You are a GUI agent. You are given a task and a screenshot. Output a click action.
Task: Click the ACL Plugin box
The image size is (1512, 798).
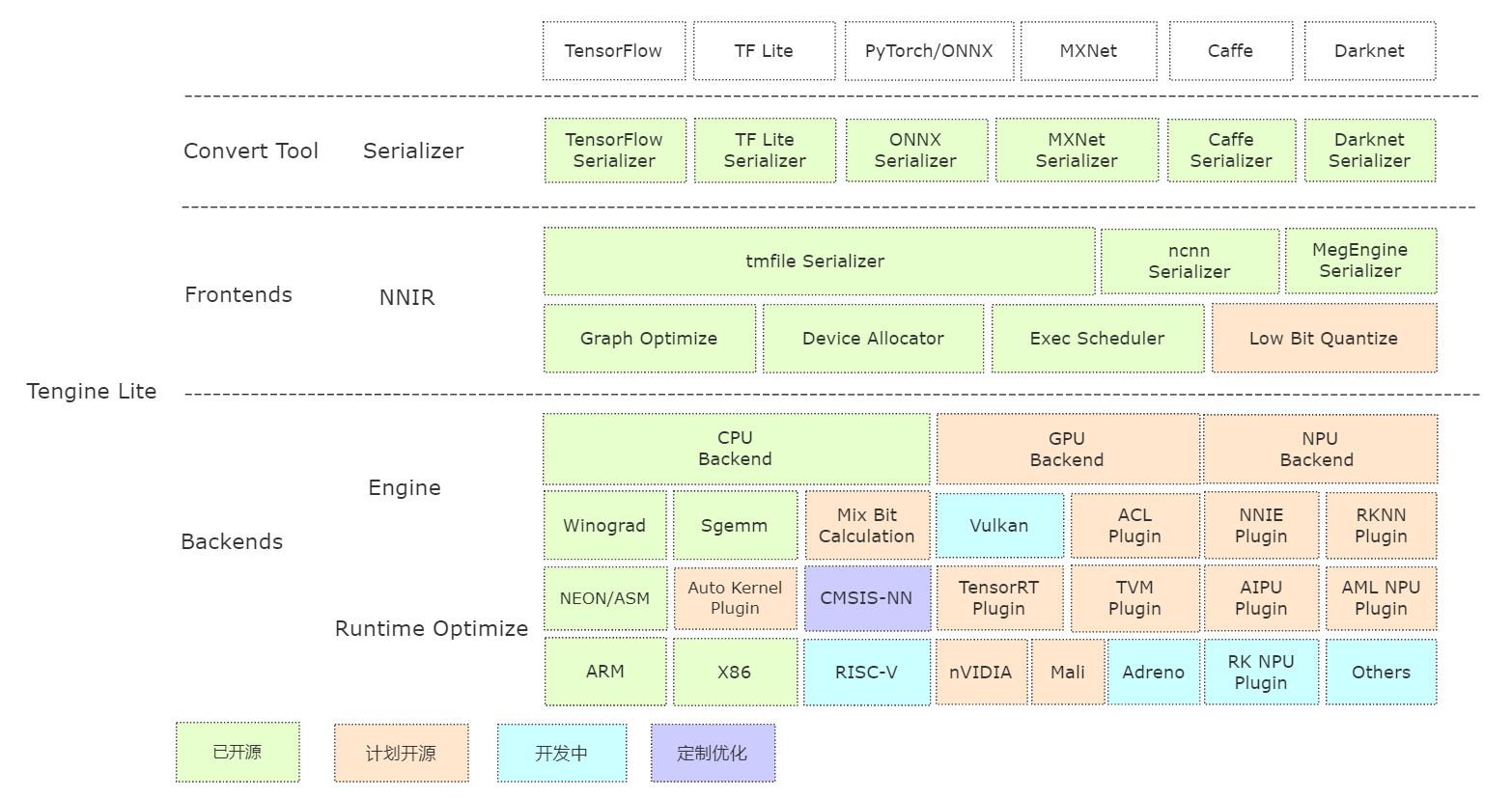(1134, 526)
